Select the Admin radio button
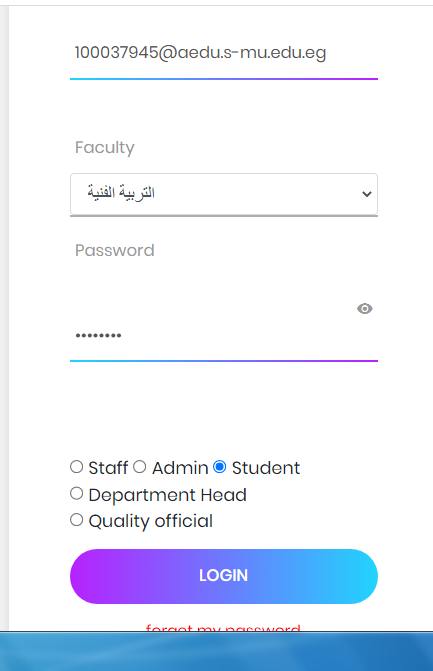The image size is (433, 671). (139, 466)
